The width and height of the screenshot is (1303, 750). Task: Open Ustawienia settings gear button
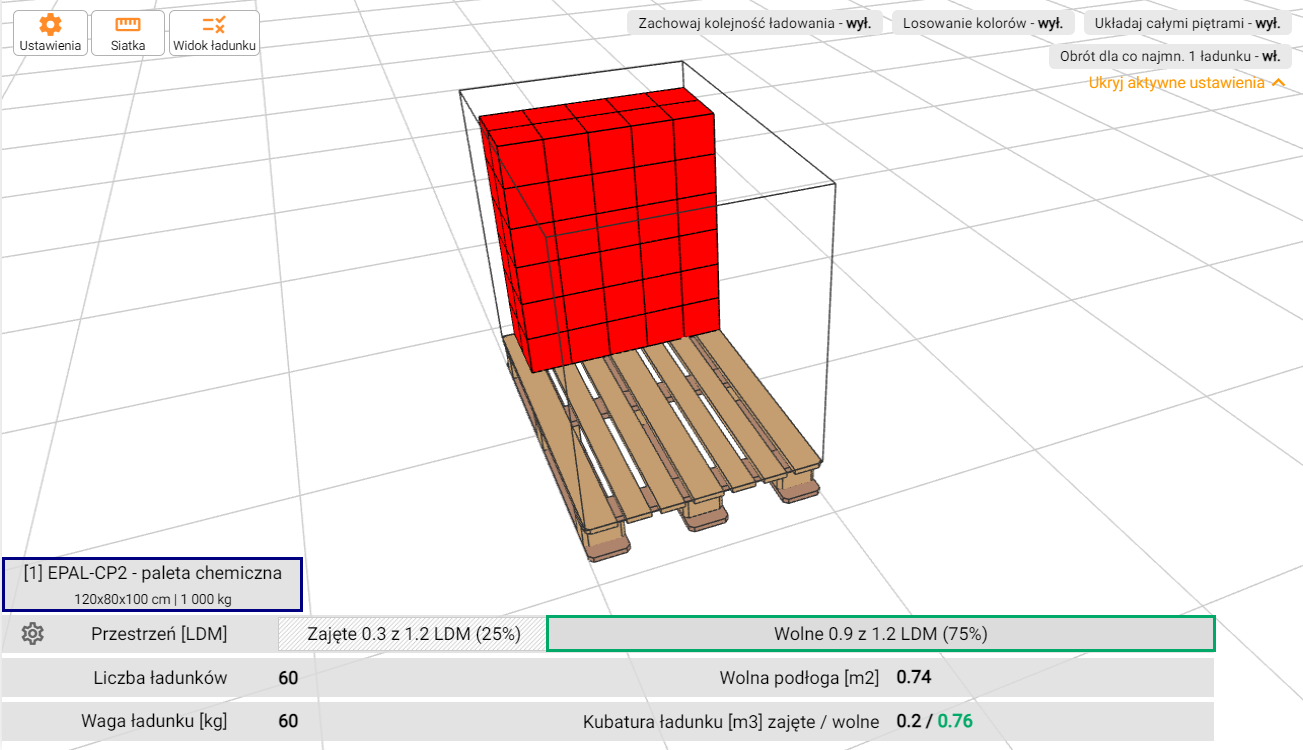click(50, 33)
